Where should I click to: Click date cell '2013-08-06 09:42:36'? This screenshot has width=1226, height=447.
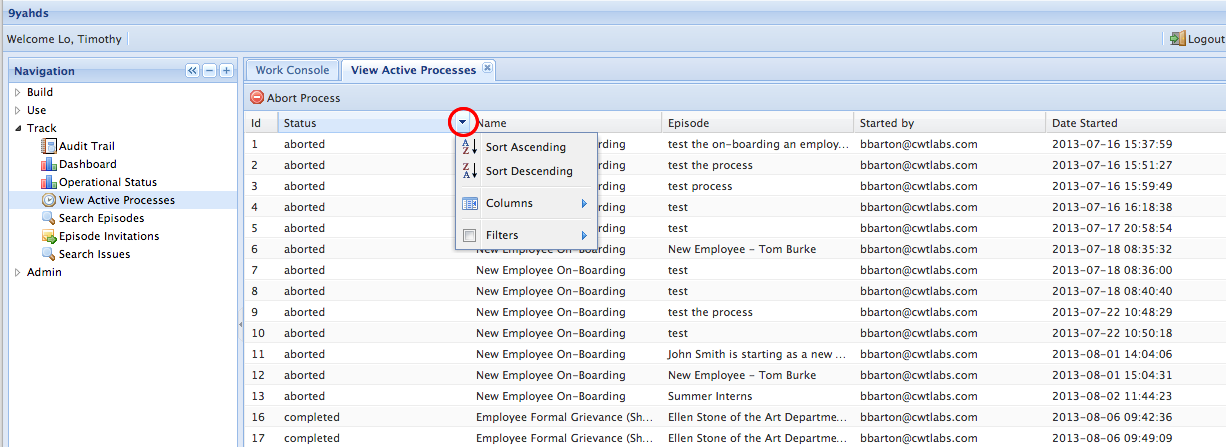[1112, 417]
